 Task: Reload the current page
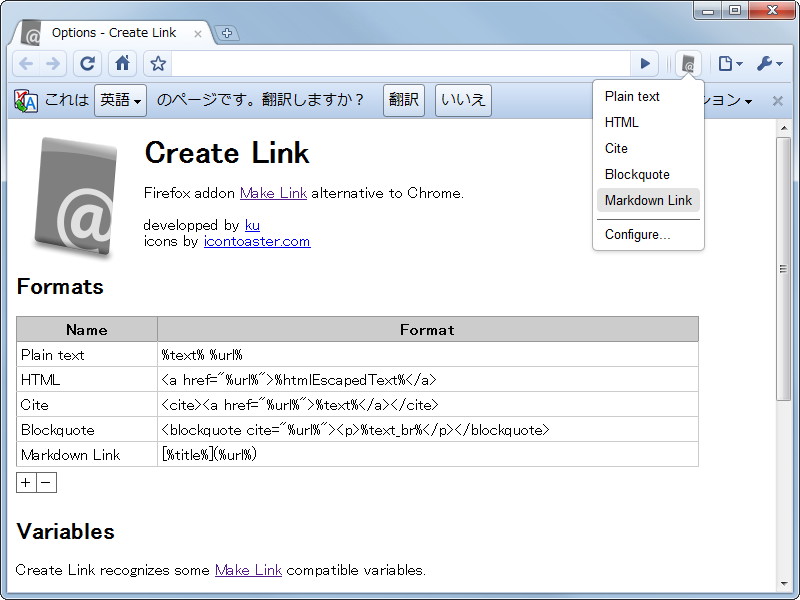[x=88, y=63]
